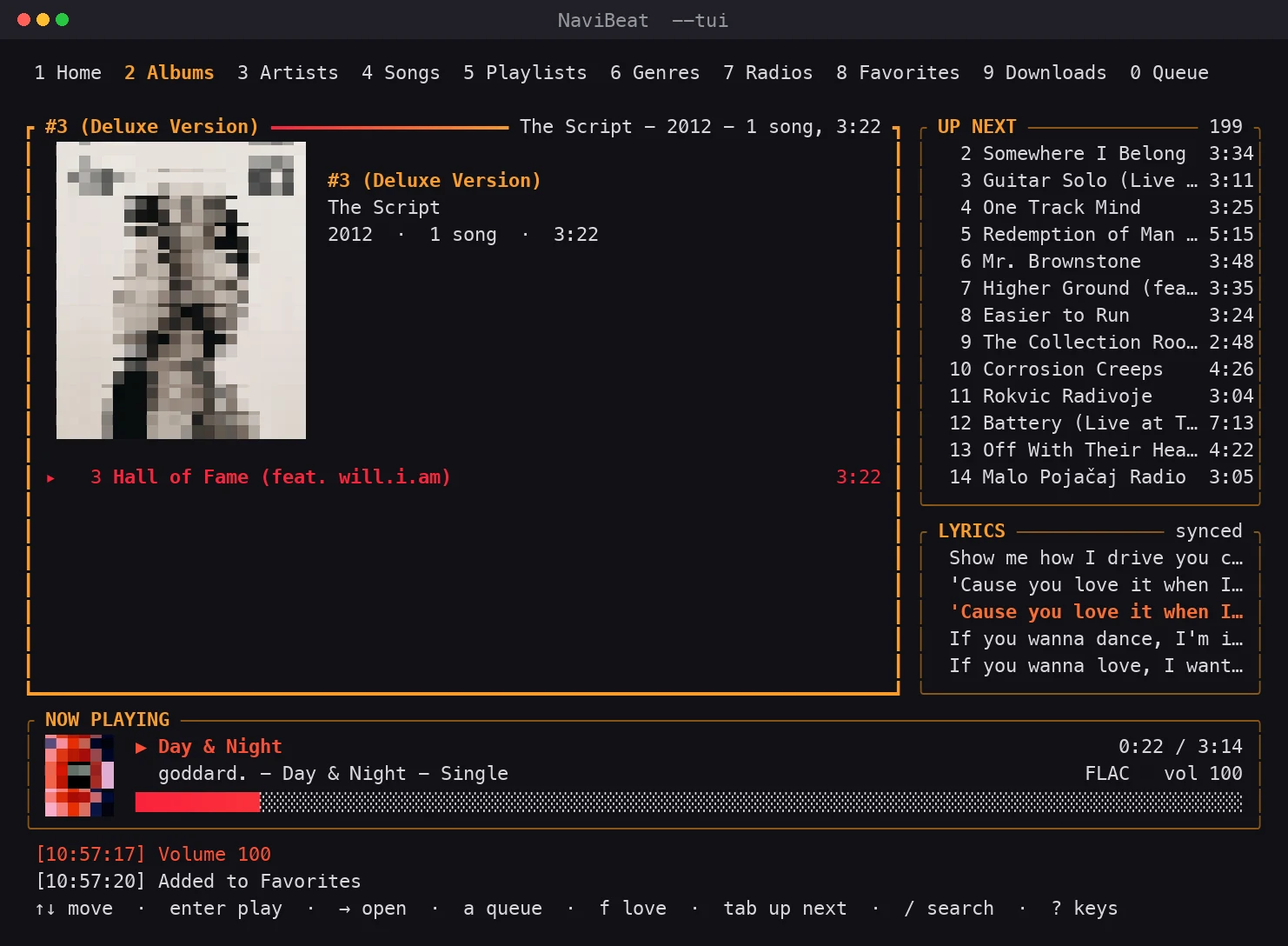Viewport: 1288px width, 946px height.
Task: Click the LYRICS panel title
Action: (972, 530)
